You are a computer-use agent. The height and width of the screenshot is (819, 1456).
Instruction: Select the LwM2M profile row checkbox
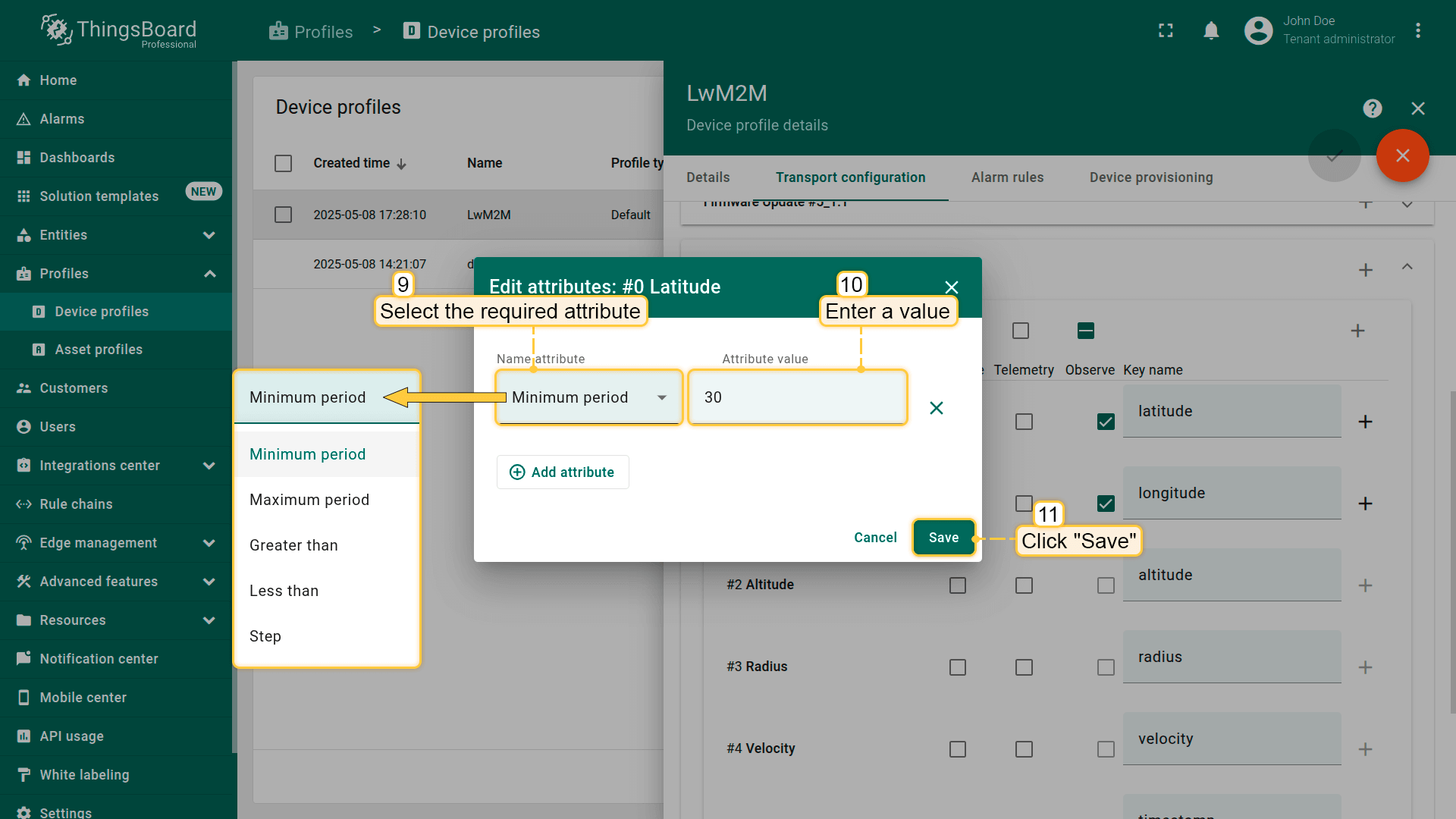click(x=283, y=215)
